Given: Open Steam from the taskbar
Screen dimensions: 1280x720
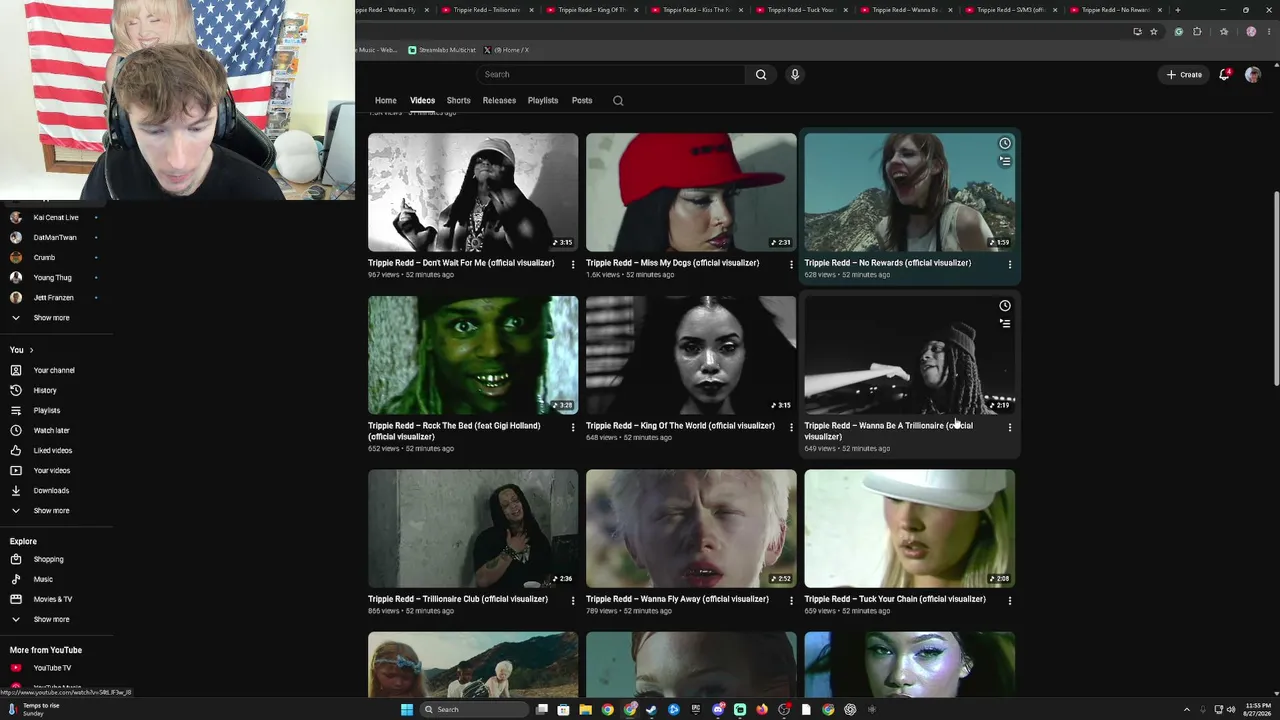Looking at the screenshot, I should (652, 710).
